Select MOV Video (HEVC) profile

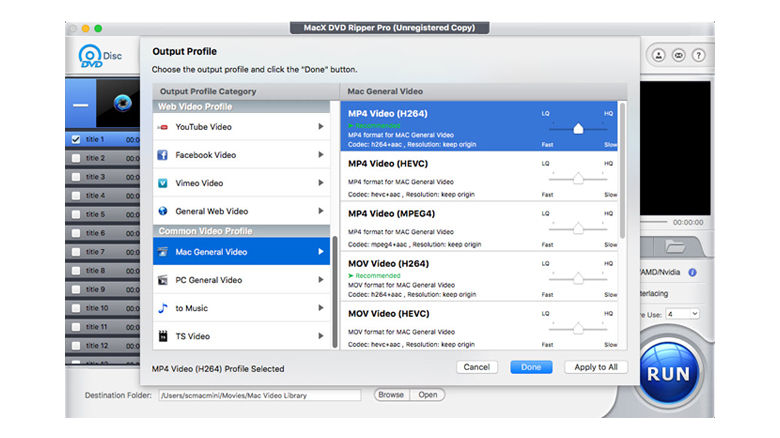click(479, 326)
